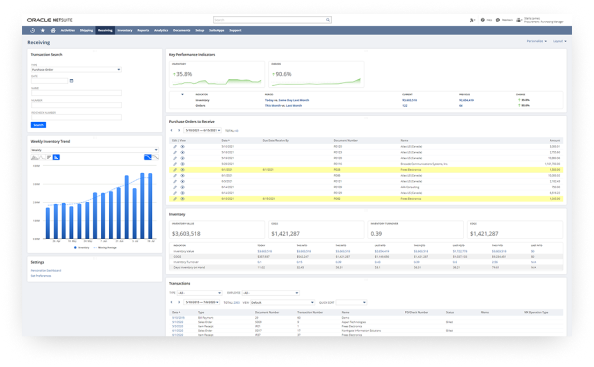Open the recent records clock icon
This screenshot has width=594, height=367.
point(33,30)
